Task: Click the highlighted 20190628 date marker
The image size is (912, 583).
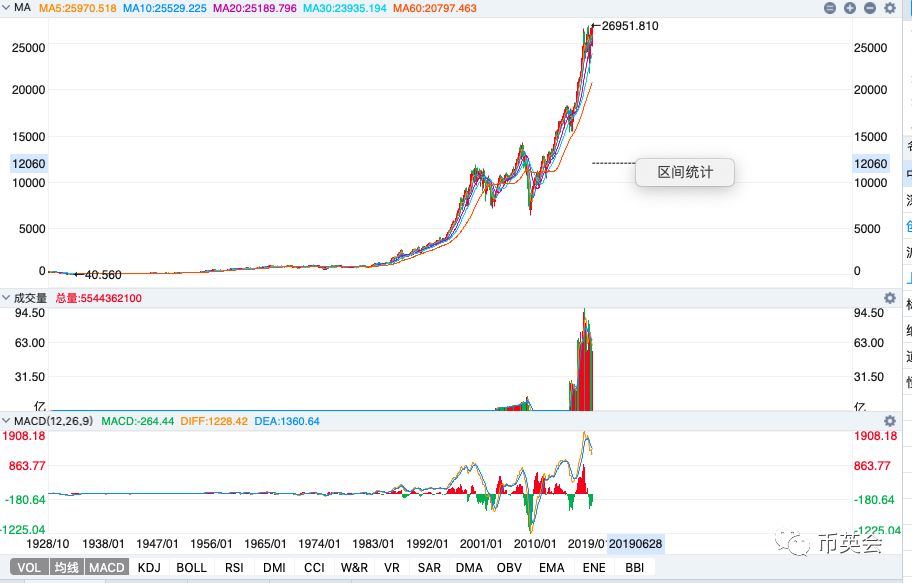Action: click(635, 543)
